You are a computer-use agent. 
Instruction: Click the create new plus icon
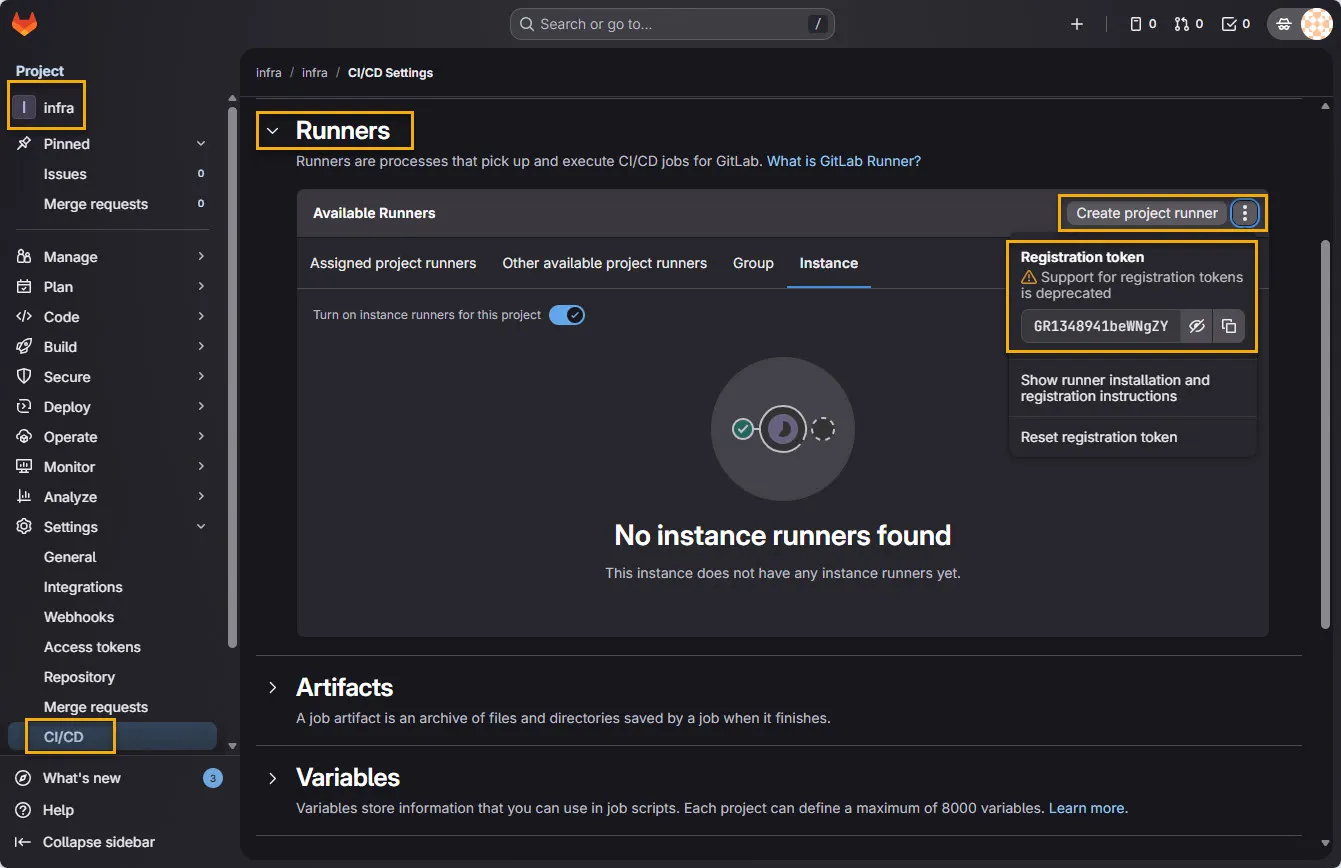[1077, 24]
